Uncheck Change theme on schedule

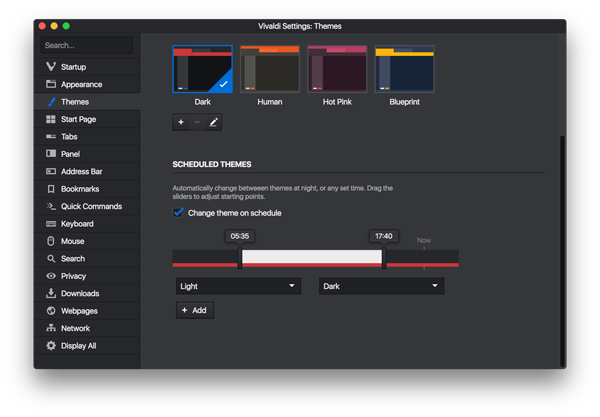pos(178,213)
